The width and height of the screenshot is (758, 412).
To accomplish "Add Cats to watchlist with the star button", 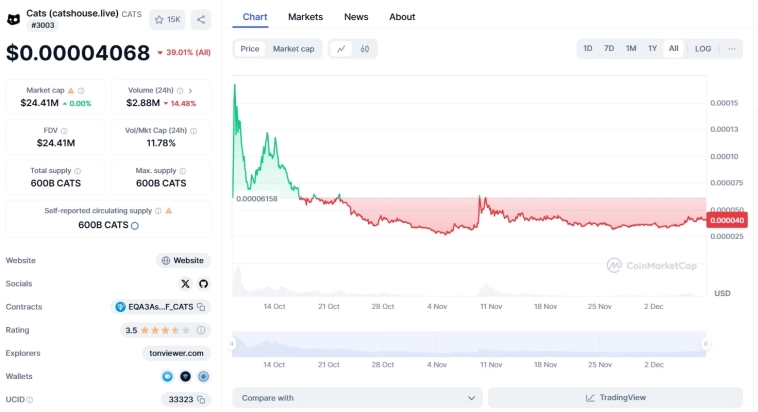I will (x=167, y=20).
